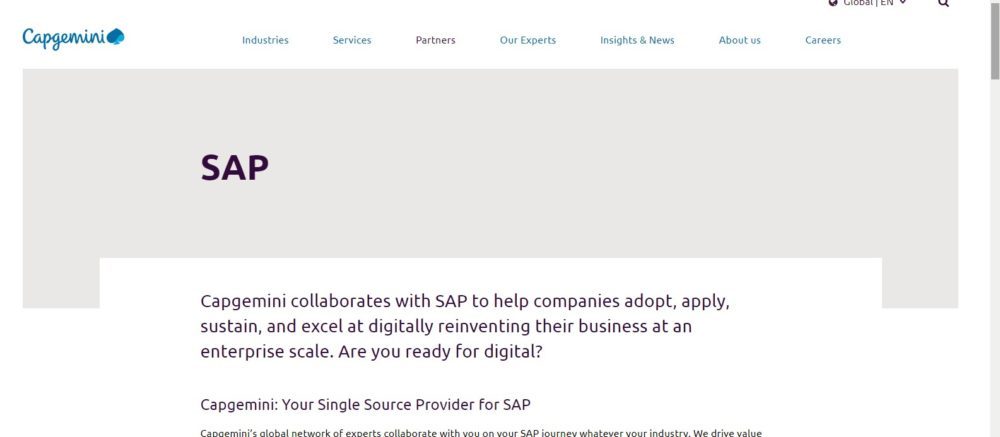Click the blue spade in Capgemini logo

pos(115,37)
